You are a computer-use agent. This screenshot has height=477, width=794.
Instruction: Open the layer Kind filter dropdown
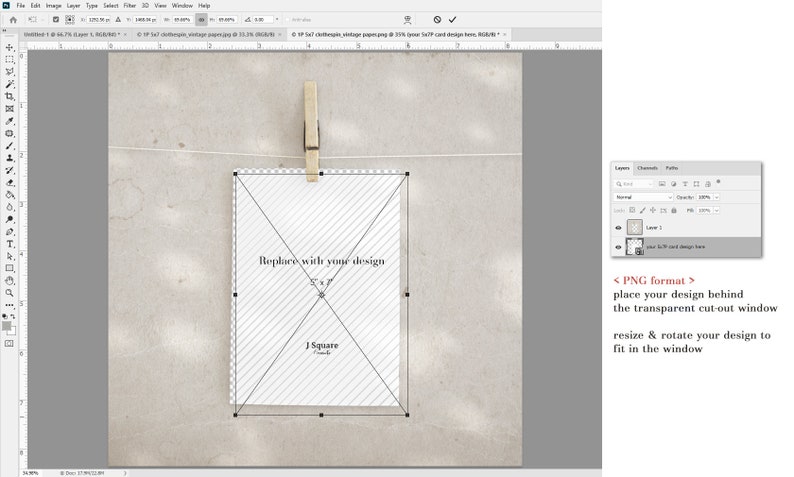point(634,184)
